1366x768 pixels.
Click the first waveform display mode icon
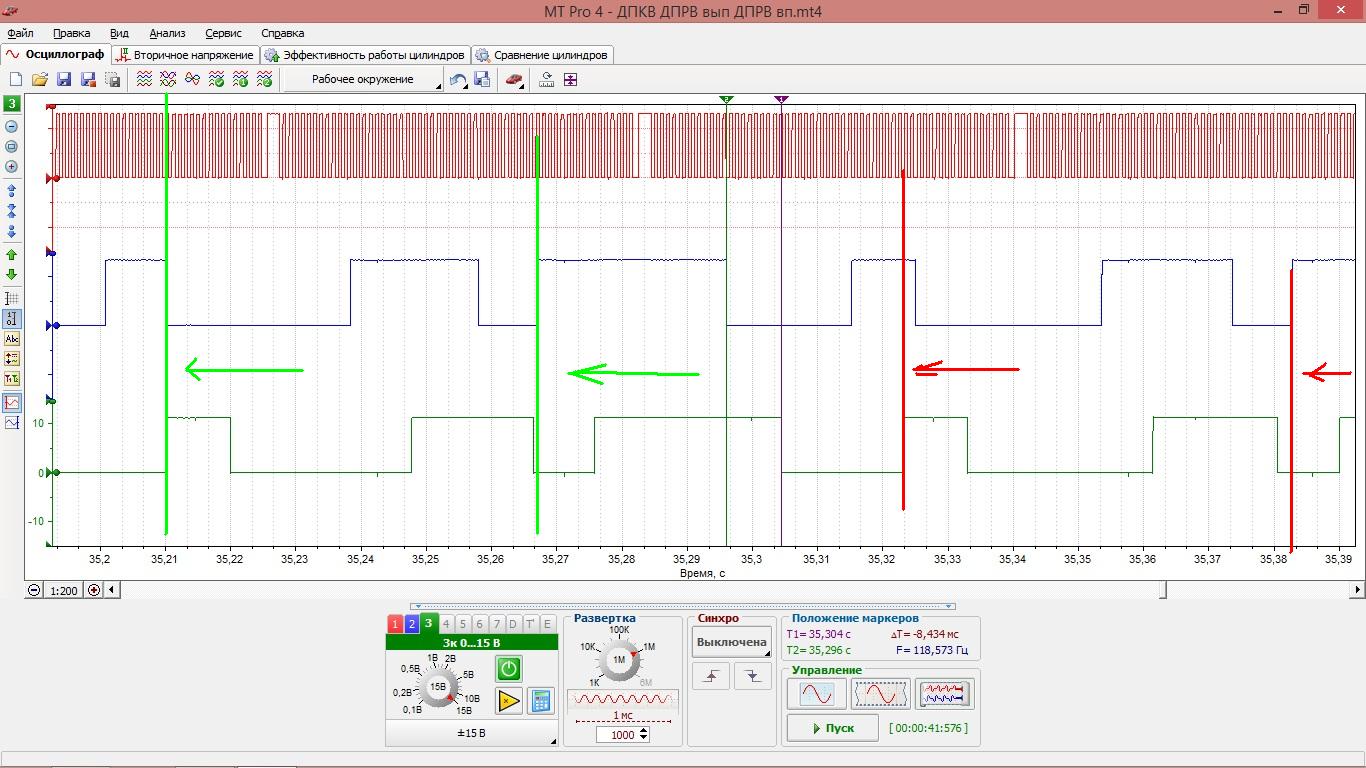tap(144, 80)
